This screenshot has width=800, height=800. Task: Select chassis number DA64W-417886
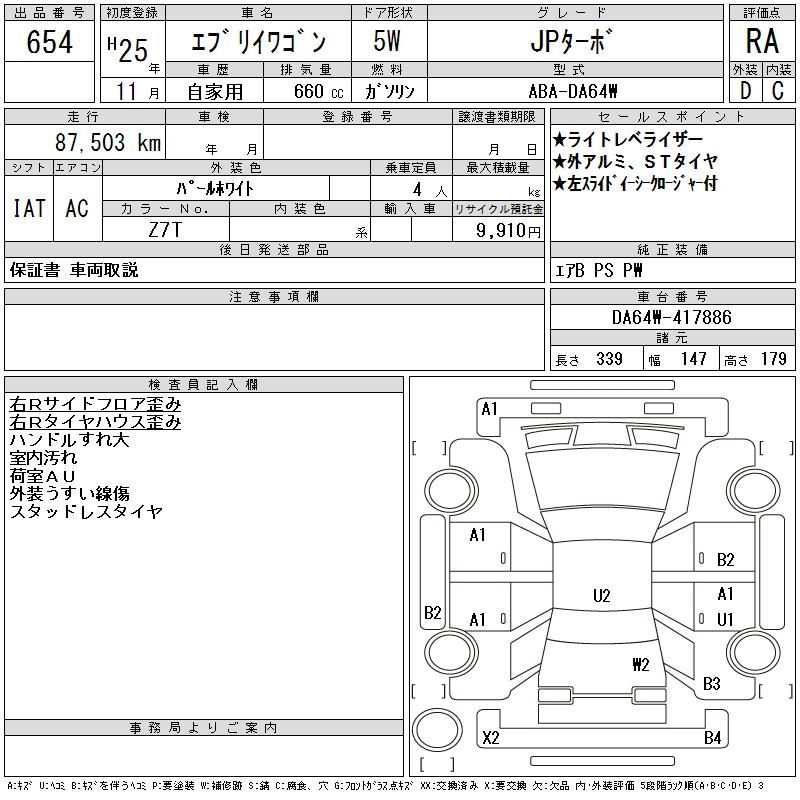click(671, 317)
